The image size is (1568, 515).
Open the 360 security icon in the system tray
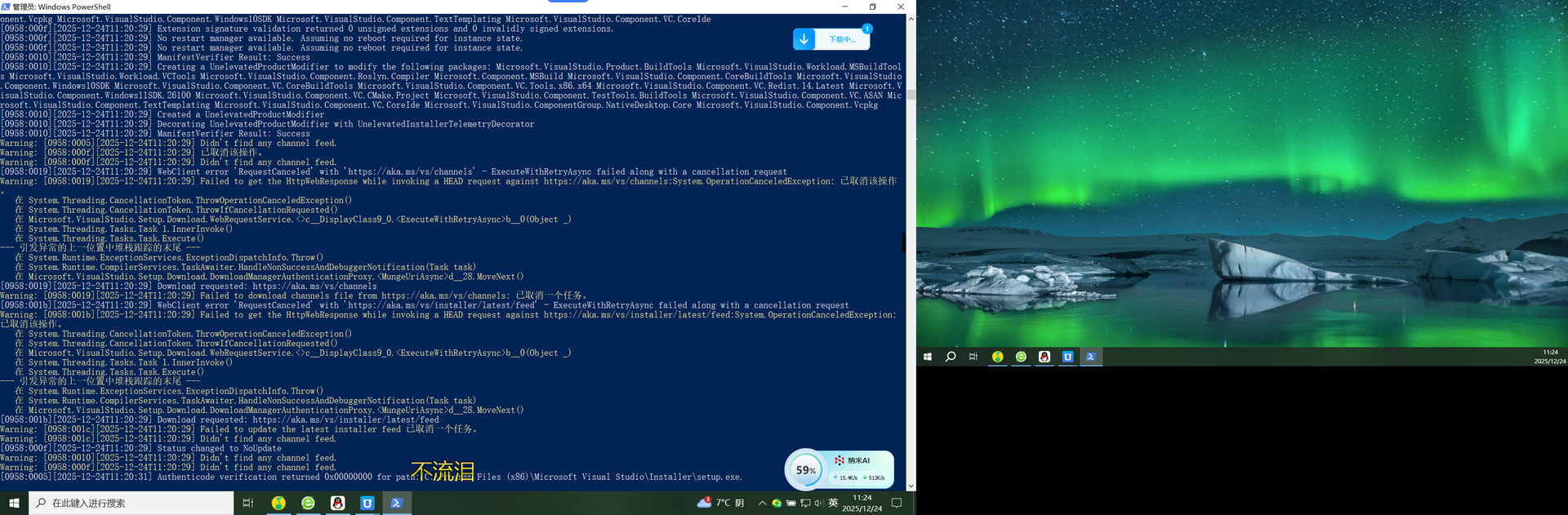(x=777, y=504)
